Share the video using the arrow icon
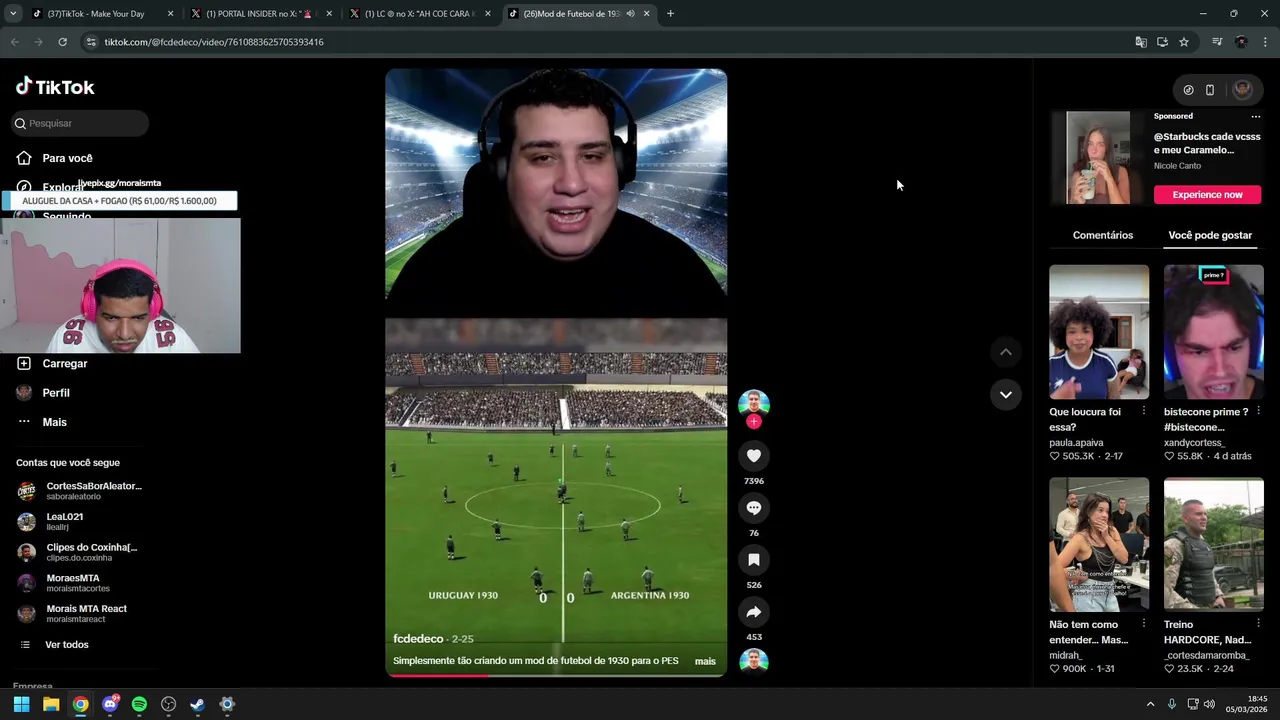Image resolution: width=1280 pixels, height=720 pixels. [754, 612]
